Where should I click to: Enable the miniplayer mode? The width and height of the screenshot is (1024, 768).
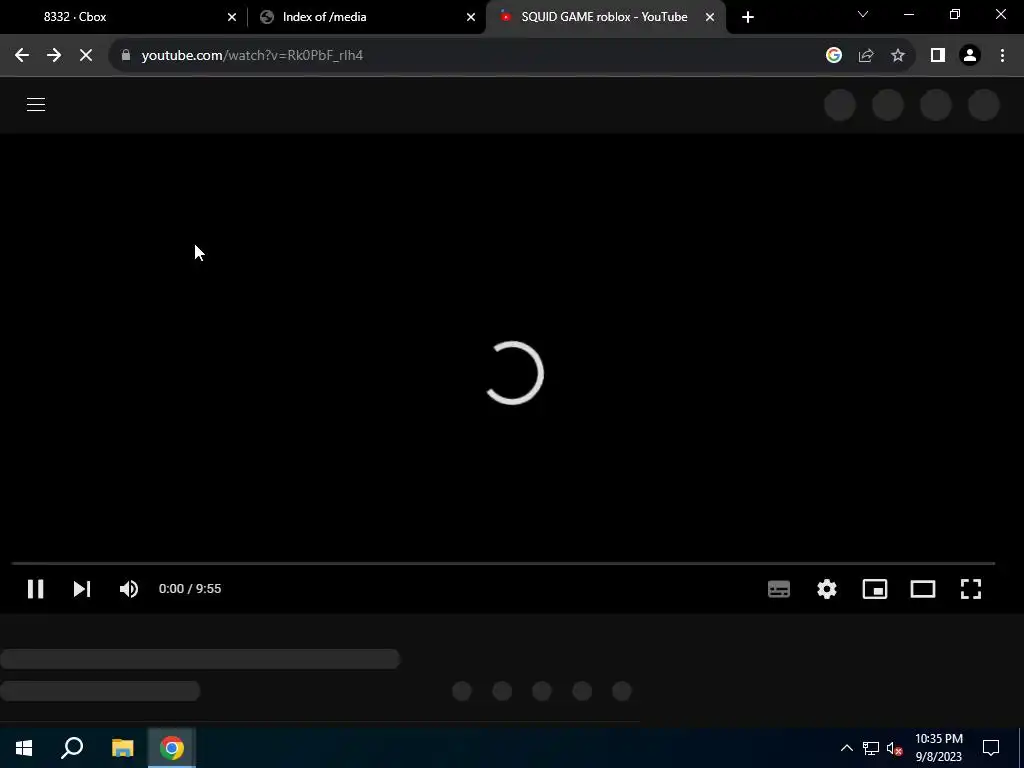(874, 589)
